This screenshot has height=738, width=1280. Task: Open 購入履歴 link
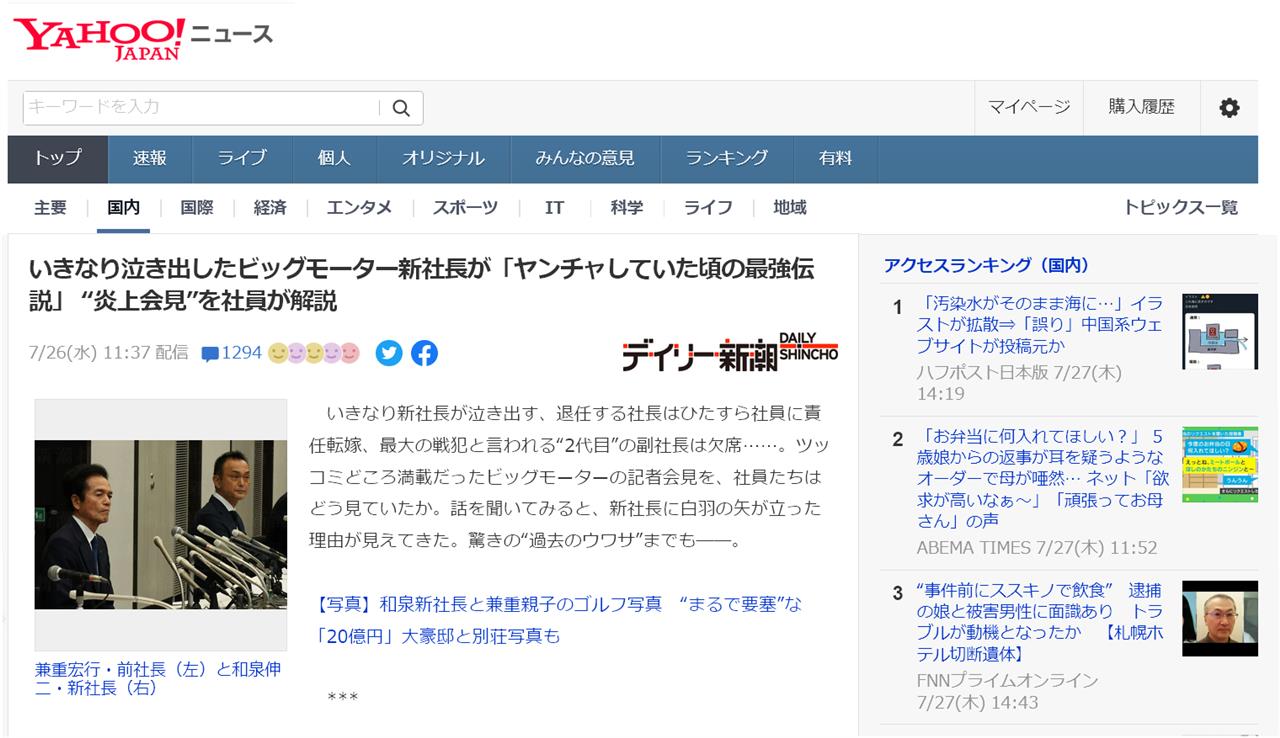tap(1141, 107)
